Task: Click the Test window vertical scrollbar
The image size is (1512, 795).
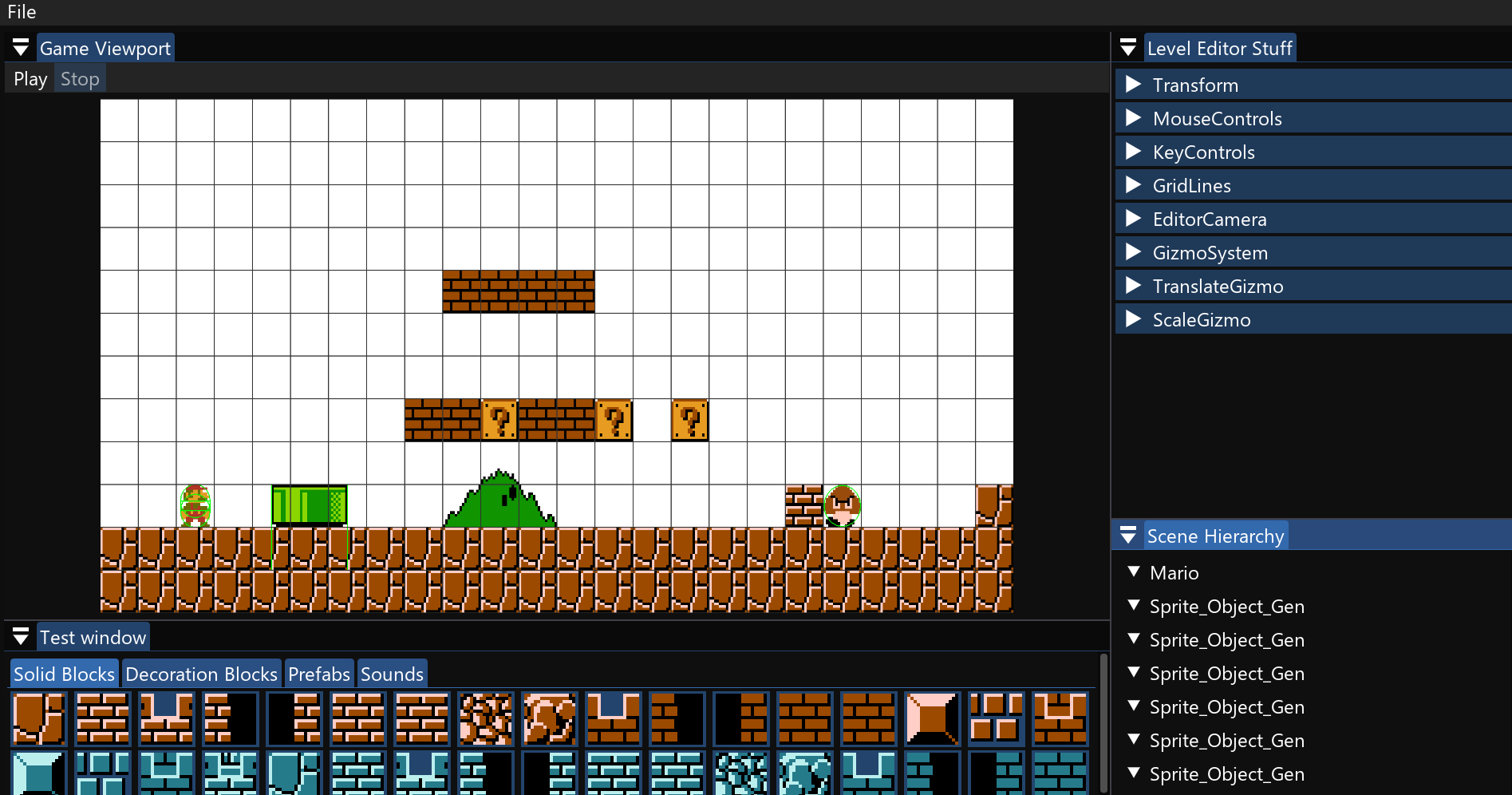Action: pyautogui.click(x=1103, y=718)
